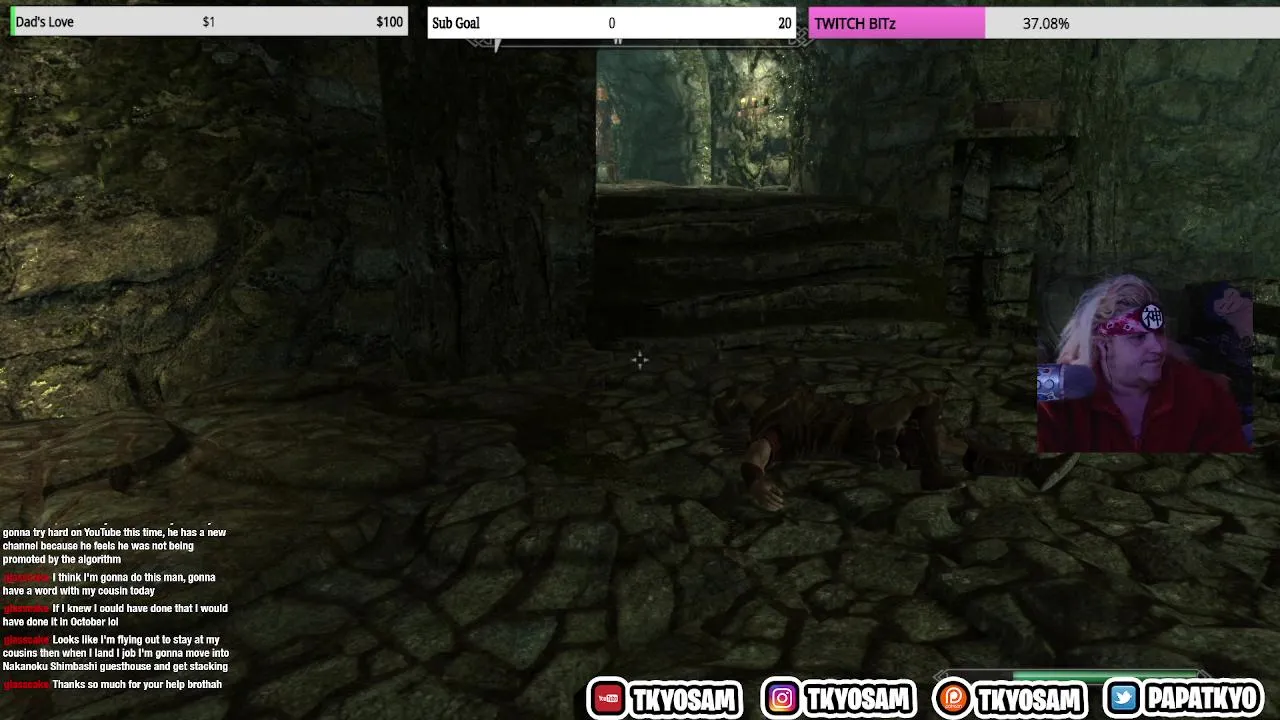Click chat text "gonna try hard on YouTube this time"
Image resolution: width=1280 pixels, height=720 pixels.
click(114, 546)
